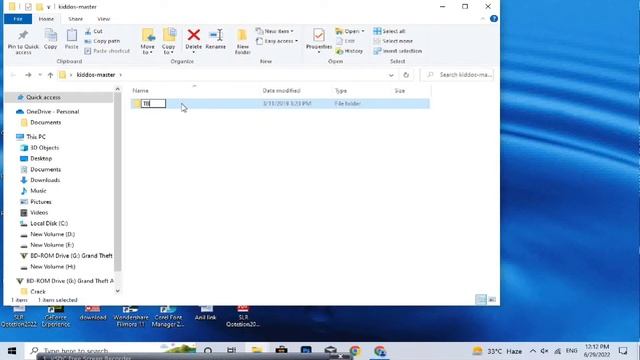Click the Select none button
The height and width of the screenshot is (360, 640).
393,41
